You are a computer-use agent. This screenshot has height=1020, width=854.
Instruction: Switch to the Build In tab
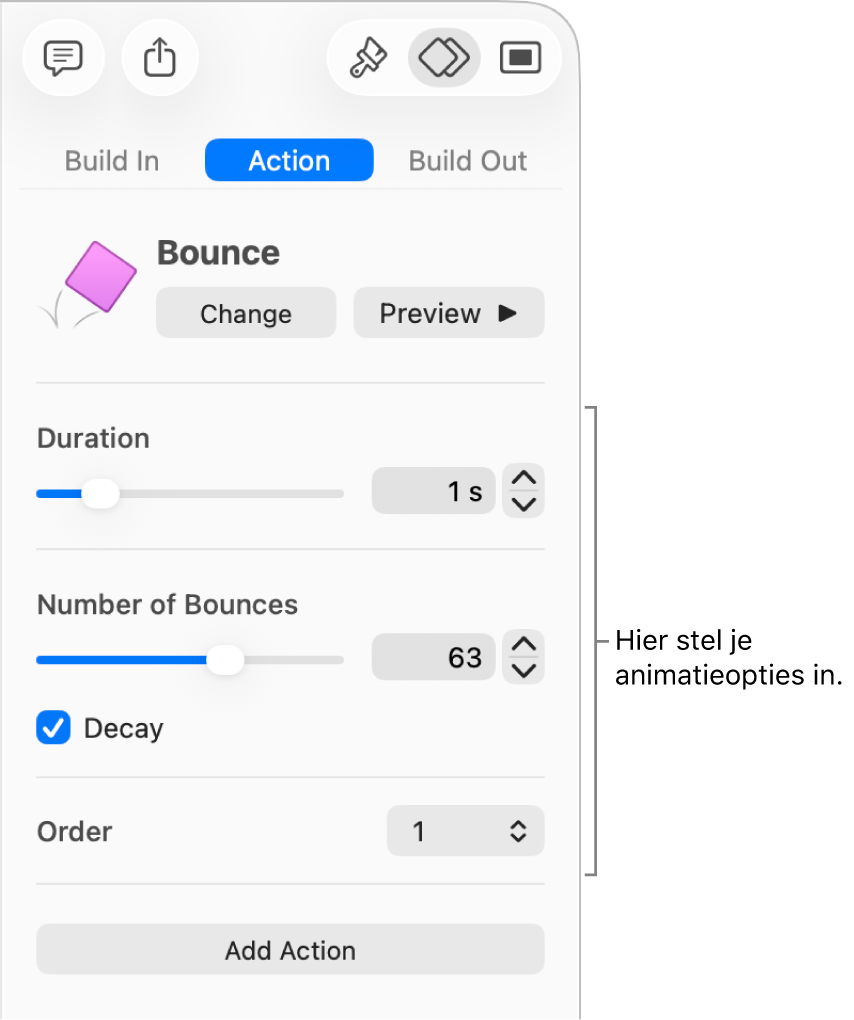tap(112, 161)
